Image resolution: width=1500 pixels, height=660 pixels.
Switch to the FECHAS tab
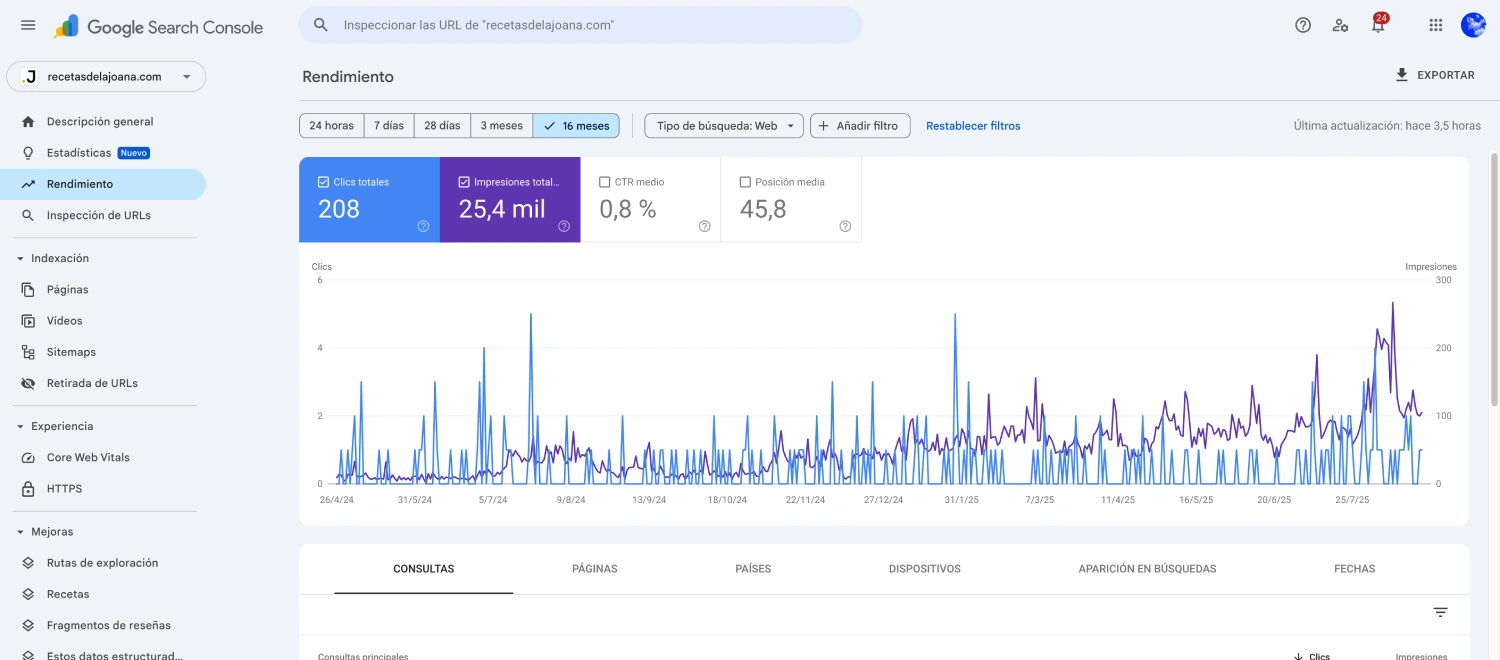click(x=1354, y=569)
